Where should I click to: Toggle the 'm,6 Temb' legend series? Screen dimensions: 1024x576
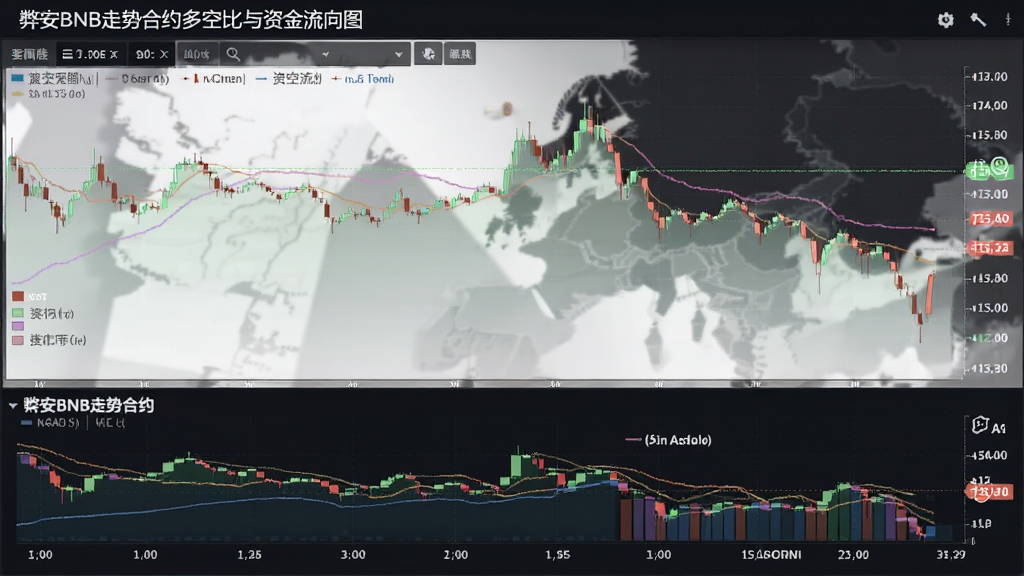pos(362,79)
